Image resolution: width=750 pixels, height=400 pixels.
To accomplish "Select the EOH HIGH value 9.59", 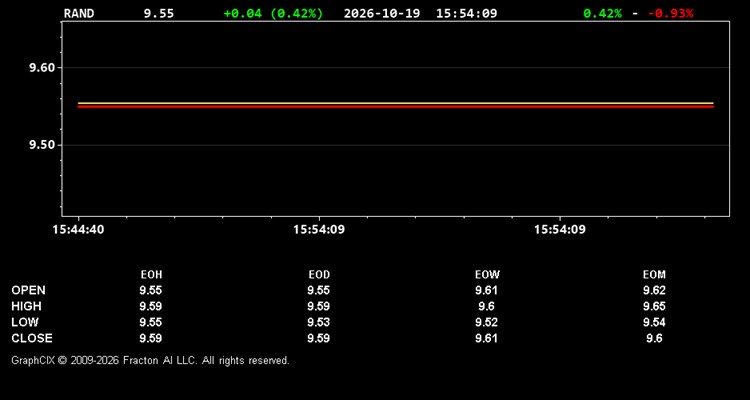I will [x=151, y=306].
